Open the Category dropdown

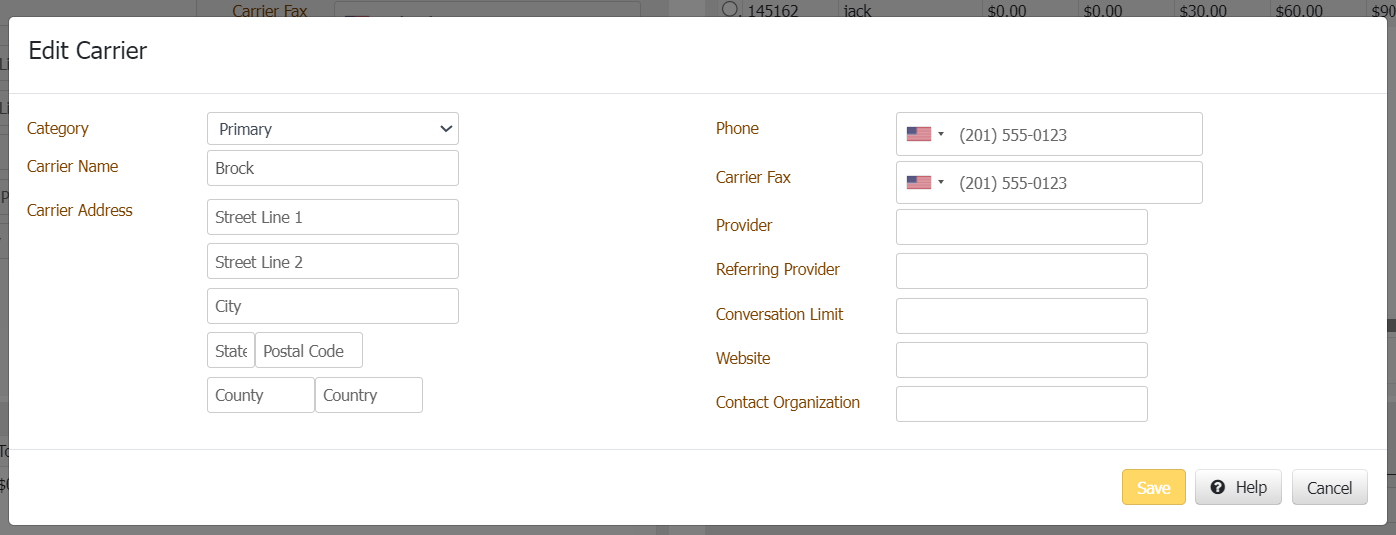pos(332,129)
